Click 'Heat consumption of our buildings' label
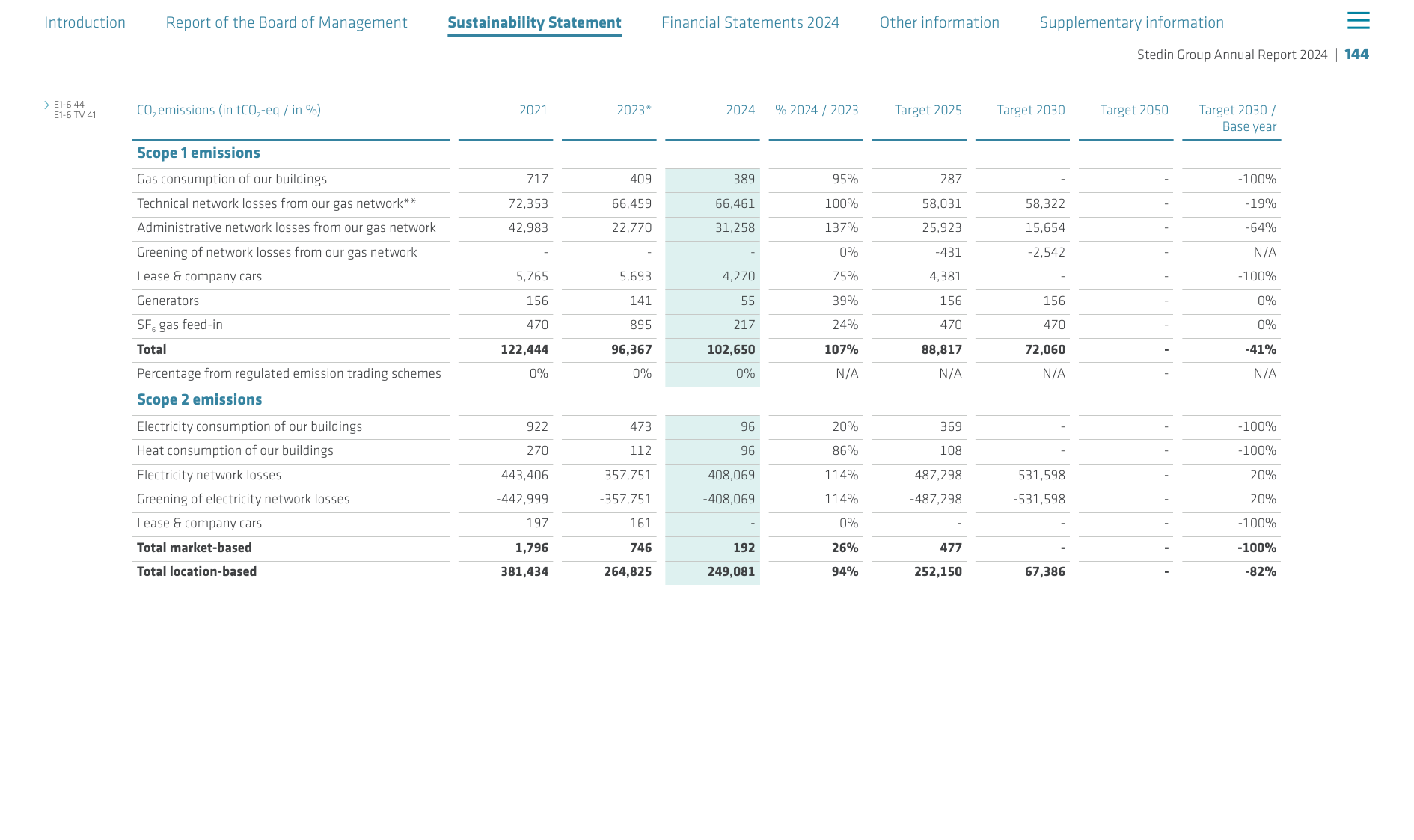The width and height of the screenshot is (1414, 840). tap(235, 450)
